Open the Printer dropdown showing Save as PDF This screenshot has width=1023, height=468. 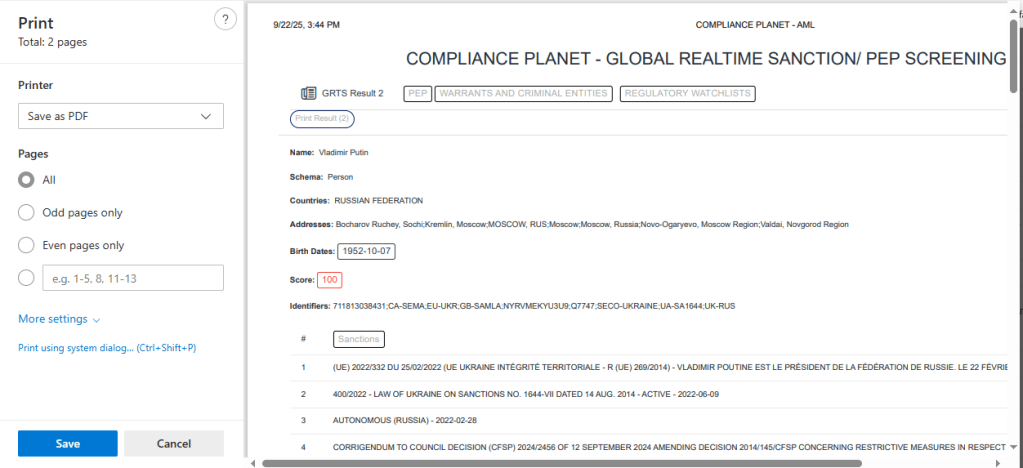[x=120, y=116]
